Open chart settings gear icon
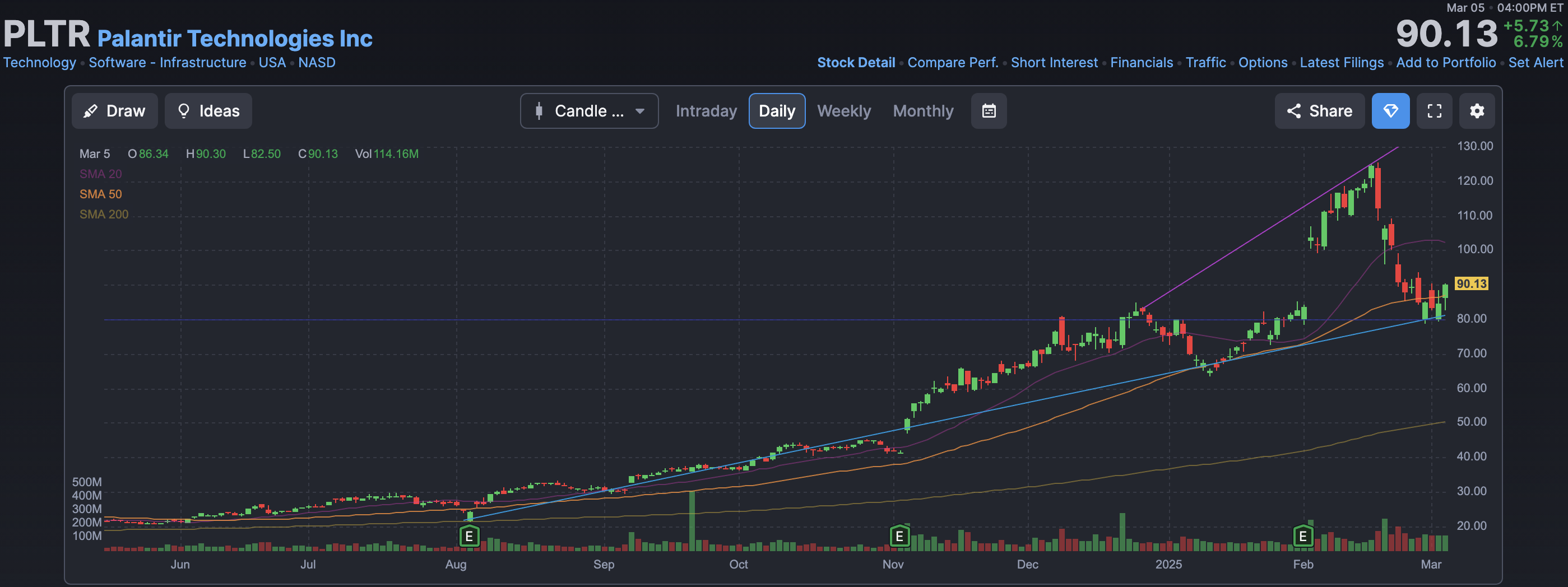This screenshot has width=1568, height=587. coord(1477,111)
